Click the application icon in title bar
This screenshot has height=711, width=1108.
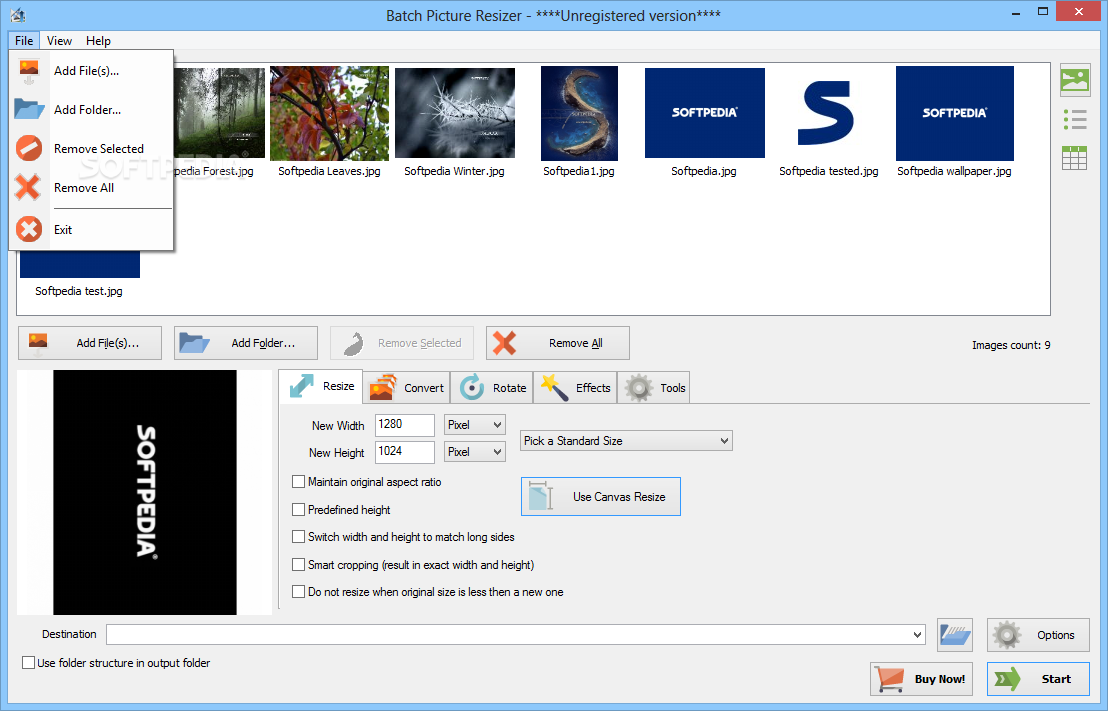(18, 14)
